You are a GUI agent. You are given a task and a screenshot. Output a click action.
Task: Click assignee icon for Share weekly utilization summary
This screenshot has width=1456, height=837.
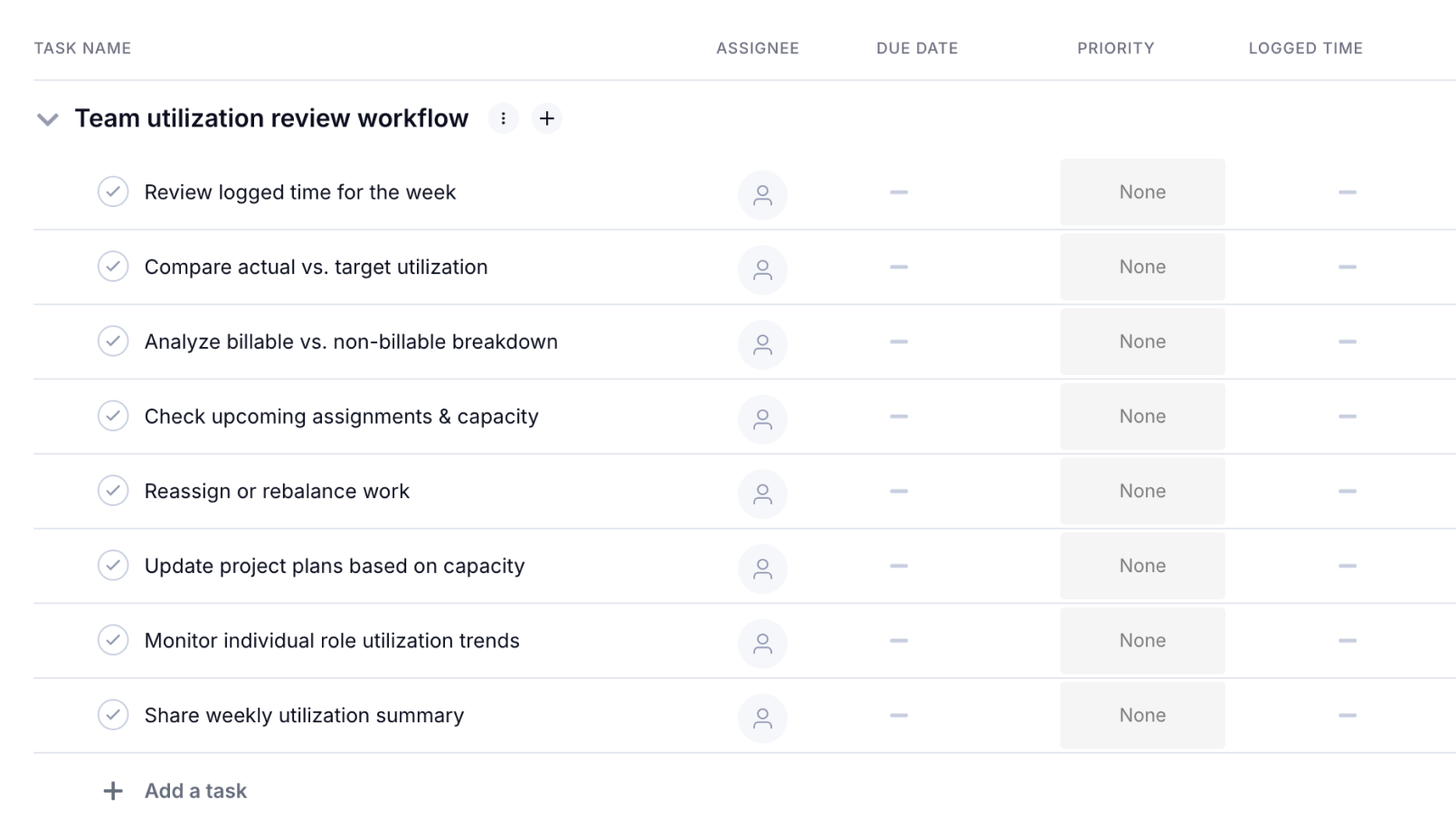762,718
